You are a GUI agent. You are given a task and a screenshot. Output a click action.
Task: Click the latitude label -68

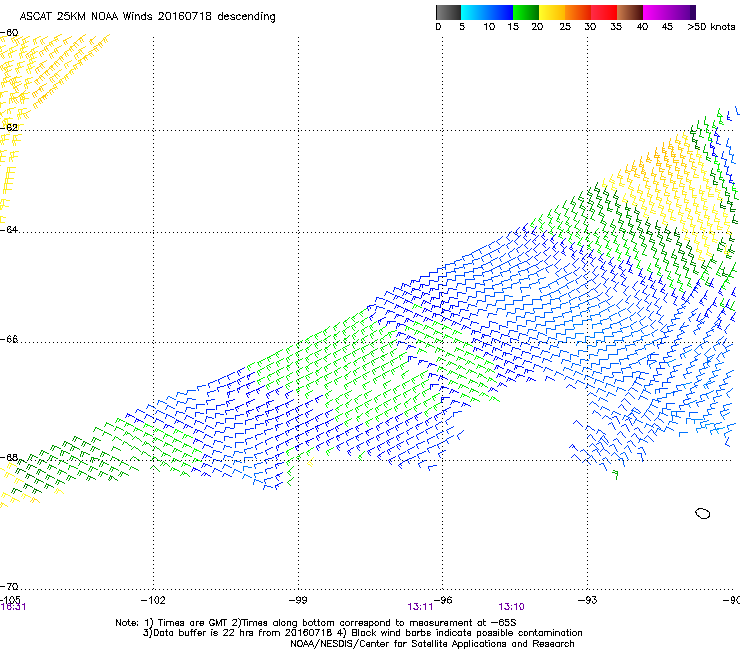[x=9, y=457]
